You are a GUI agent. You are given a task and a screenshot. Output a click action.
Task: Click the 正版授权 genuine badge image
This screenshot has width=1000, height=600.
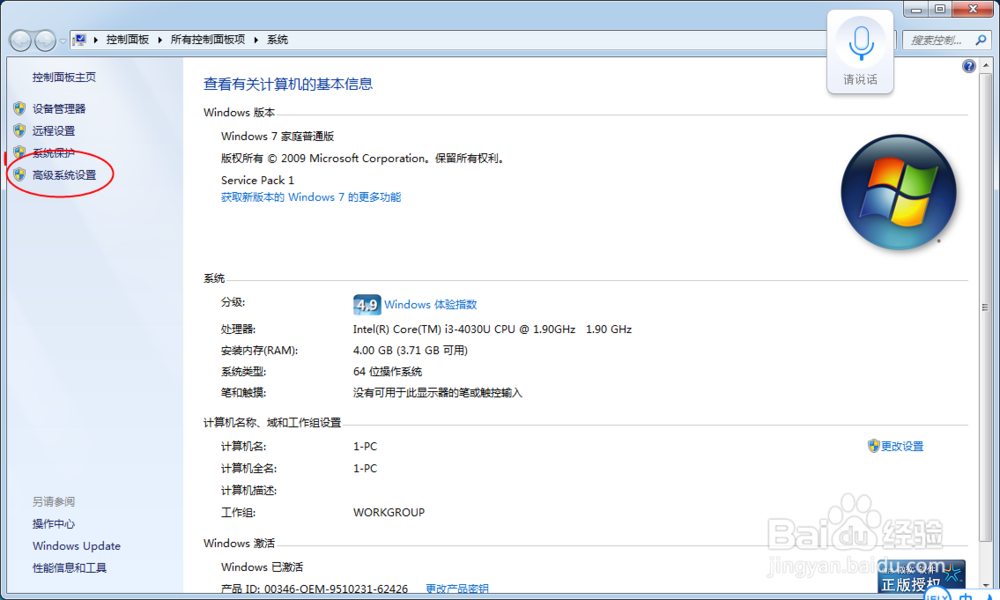(921, 576)
